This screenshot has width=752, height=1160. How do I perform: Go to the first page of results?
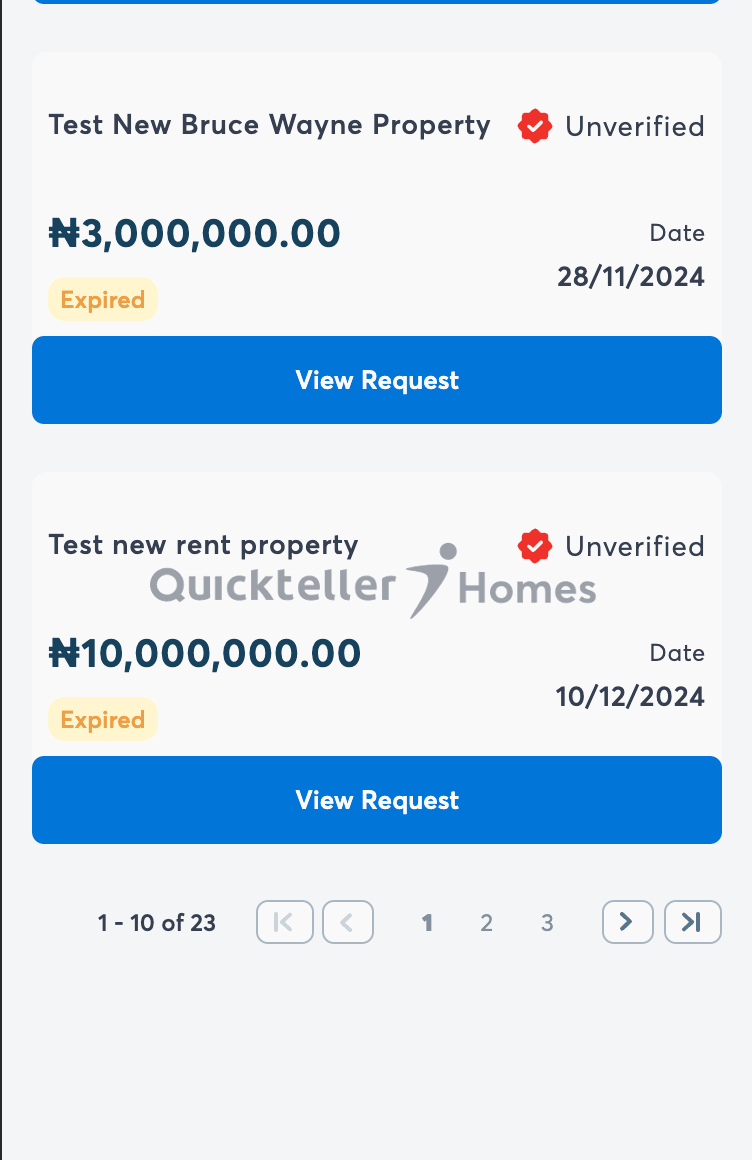click(285, 922)
